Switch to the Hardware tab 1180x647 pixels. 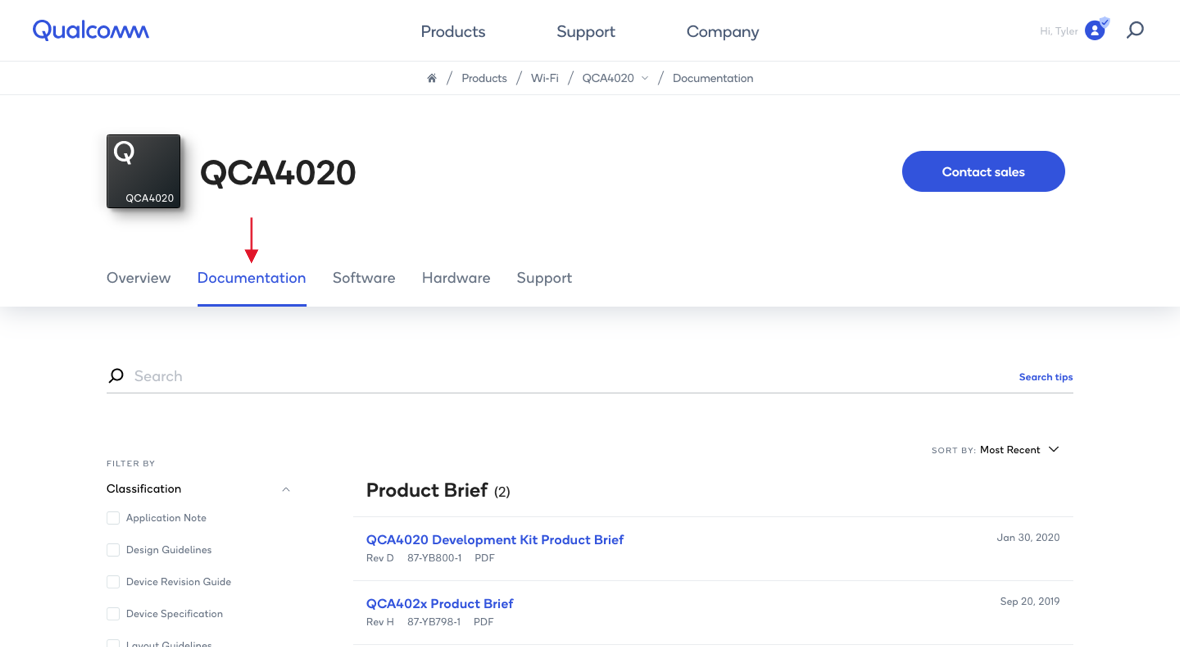pos(455,277)
